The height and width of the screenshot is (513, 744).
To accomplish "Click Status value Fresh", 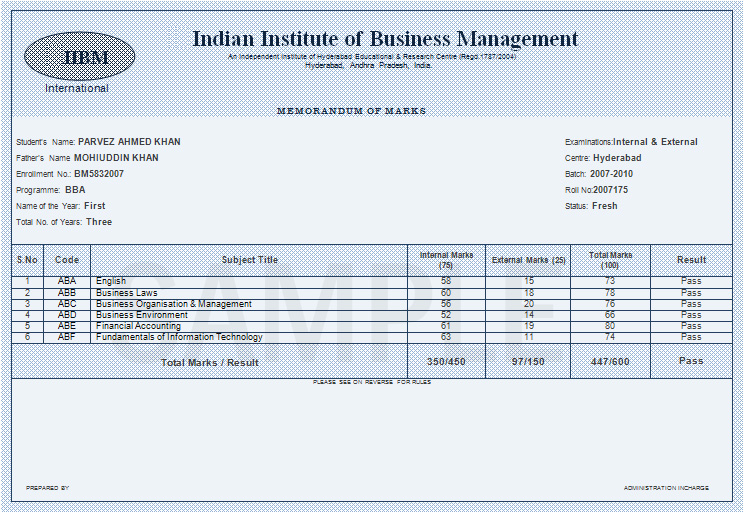I will pyautogui.click(x=604, y=206).
